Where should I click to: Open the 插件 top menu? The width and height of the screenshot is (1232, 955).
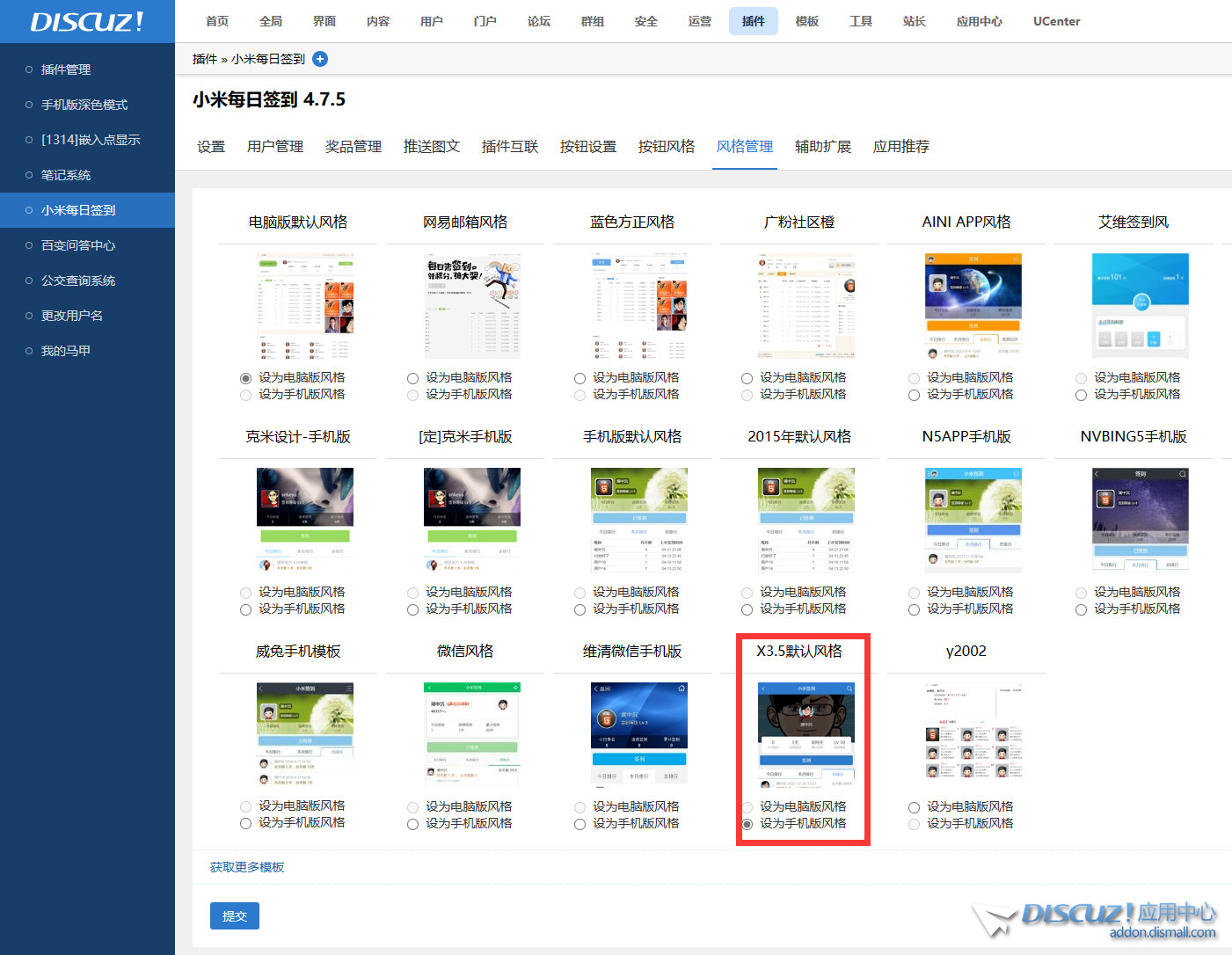(754, 21)
